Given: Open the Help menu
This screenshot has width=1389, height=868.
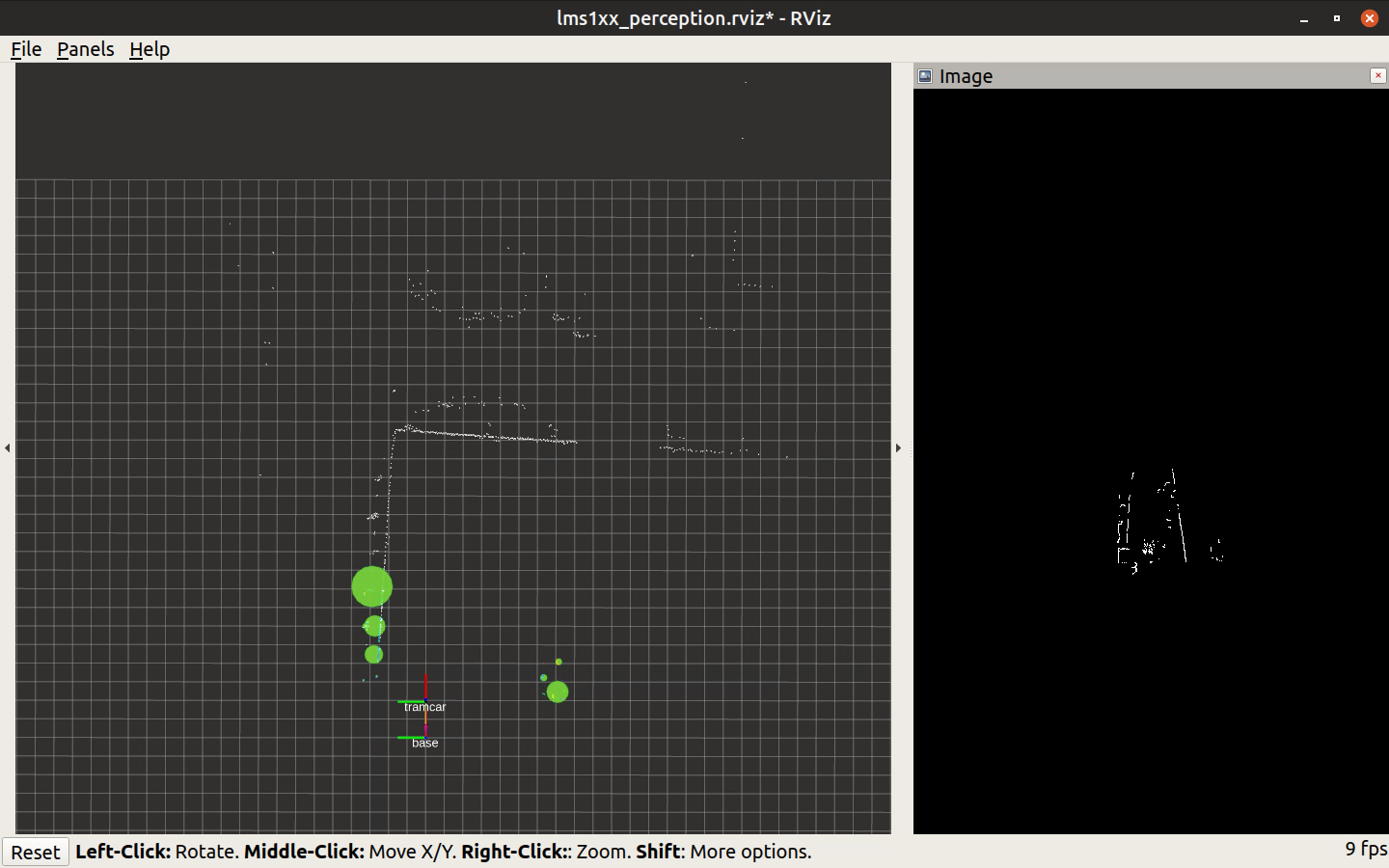Looking at the screenshot, I should click(150, 49).
